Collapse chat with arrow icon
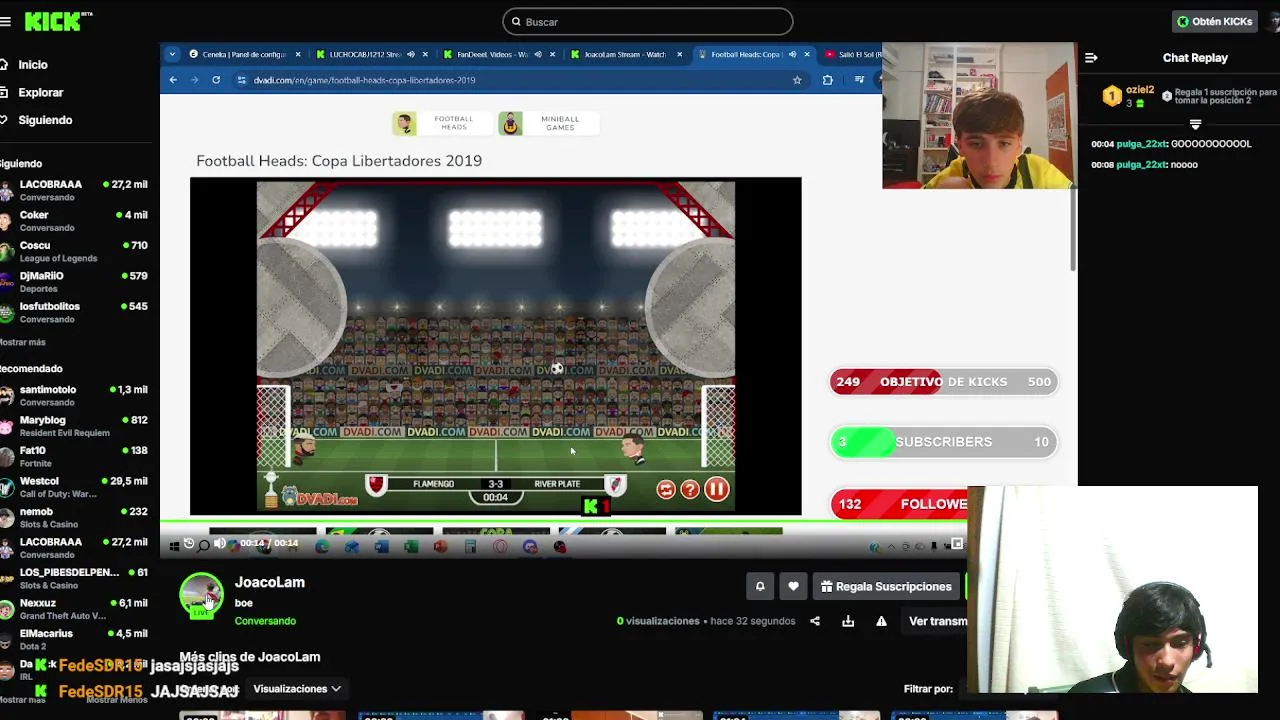This screenshot has width=1280, height=720. point(1091,58)
